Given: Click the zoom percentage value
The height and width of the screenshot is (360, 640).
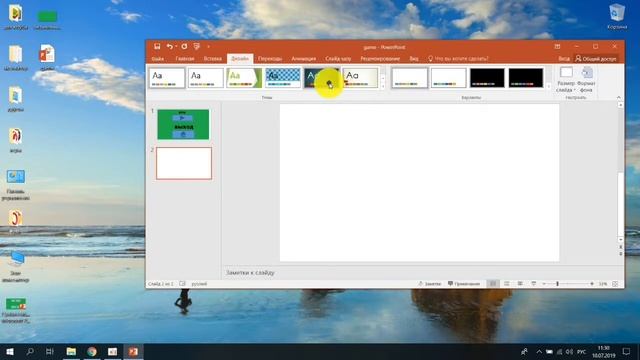Looking at the screenshot, I should point(603,284).
